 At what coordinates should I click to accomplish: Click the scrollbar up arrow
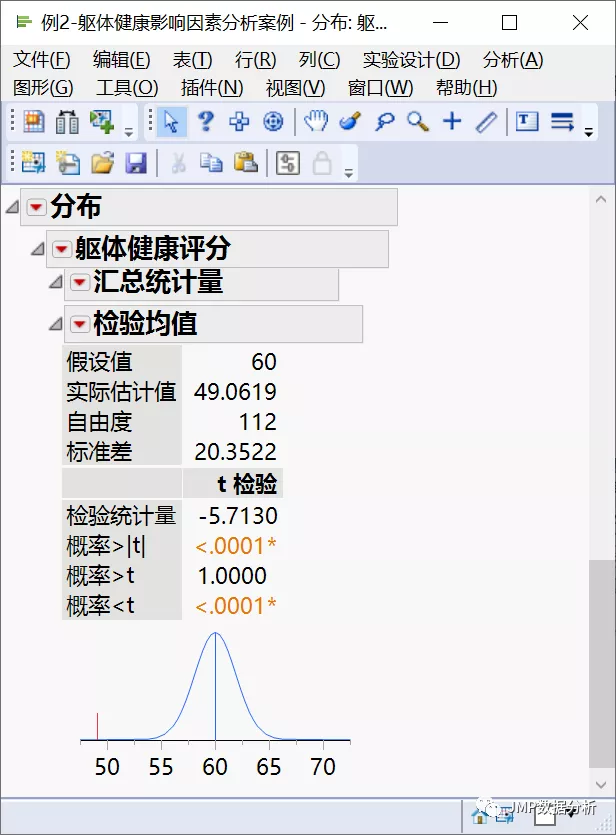[x=601, y=200]
